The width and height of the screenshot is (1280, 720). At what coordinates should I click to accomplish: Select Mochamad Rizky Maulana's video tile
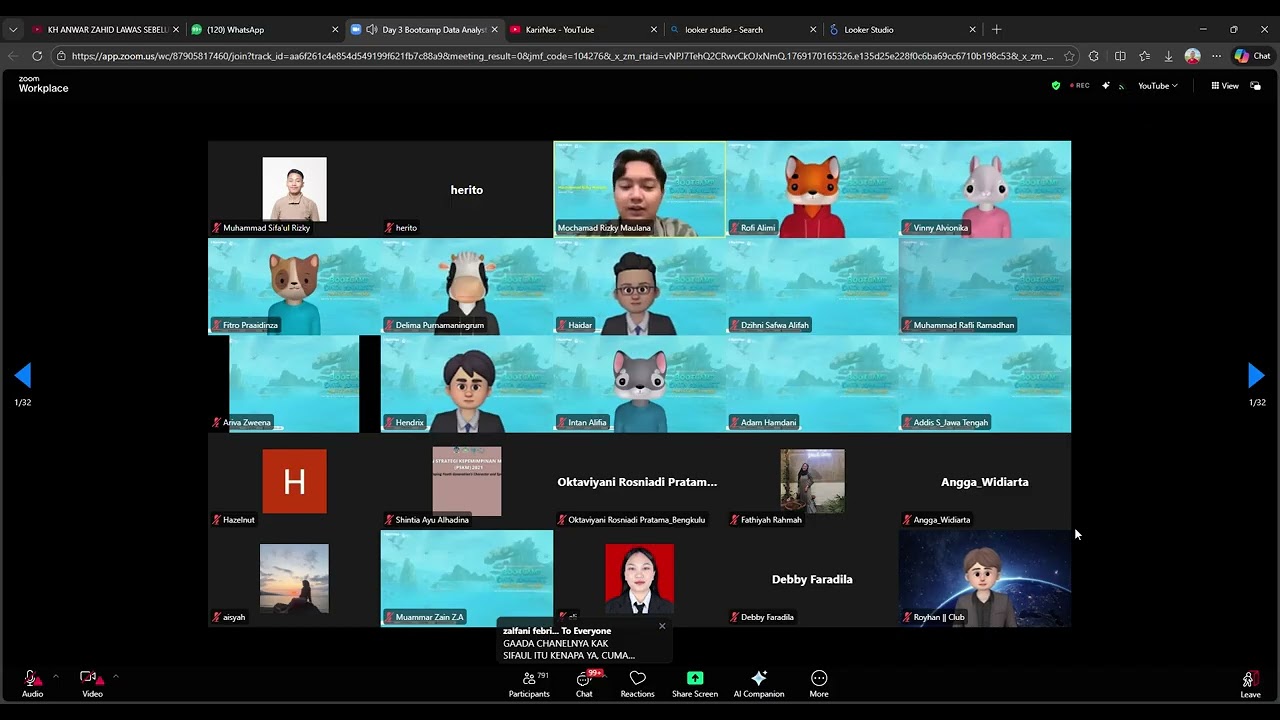pyautogui.click(x=639, y=188)
